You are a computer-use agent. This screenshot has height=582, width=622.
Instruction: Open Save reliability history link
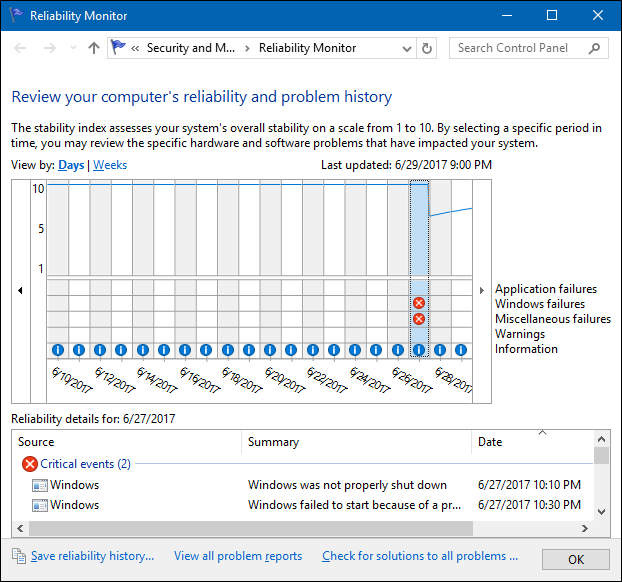[x=92, y=556]
